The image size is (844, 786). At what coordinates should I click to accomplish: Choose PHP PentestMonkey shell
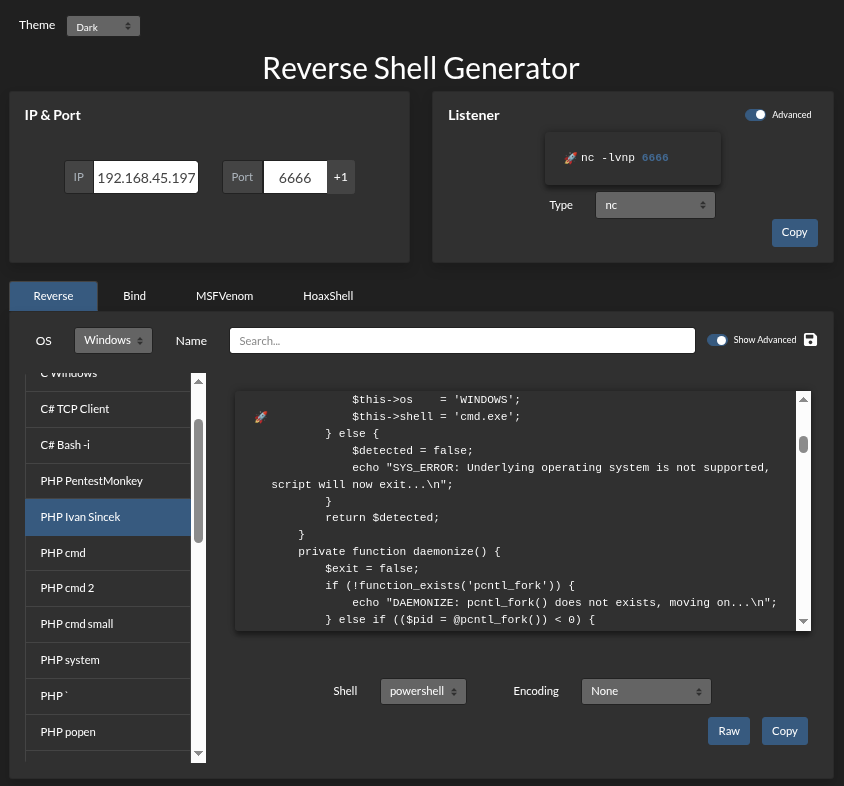pyautogui.click(x=108, y=481)
